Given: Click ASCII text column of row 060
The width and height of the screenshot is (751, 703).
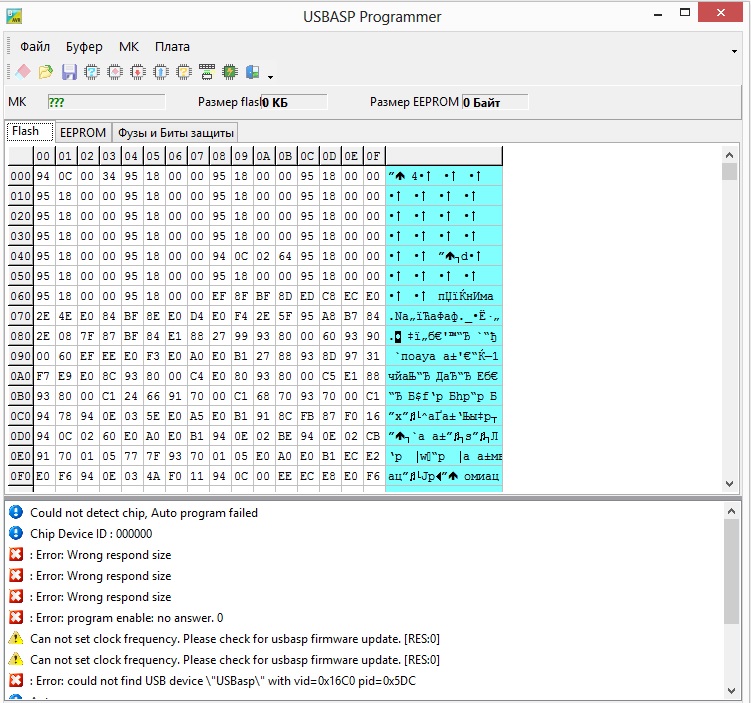Looking at the screenshot, I should (x=444, y=296).
